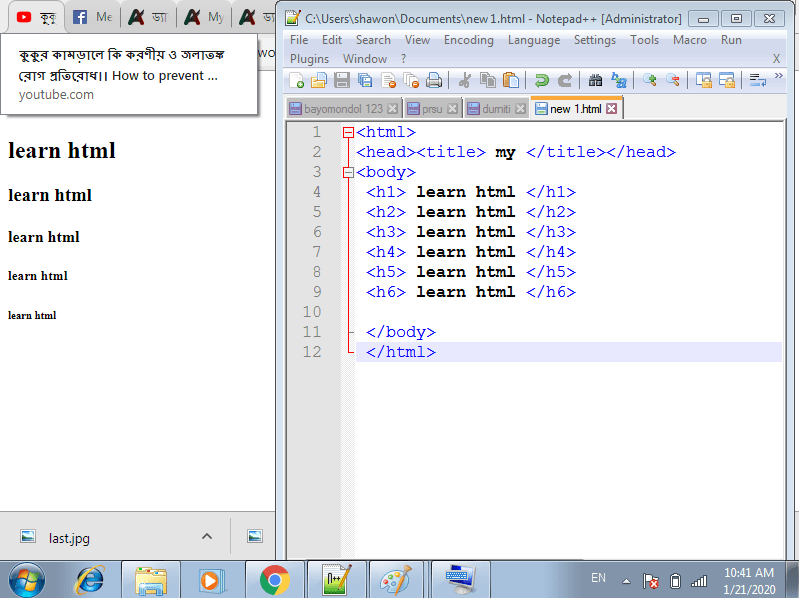The image size is (799, 598).
Task: Click the New file toolbar icon
Action: pos(296,81)
